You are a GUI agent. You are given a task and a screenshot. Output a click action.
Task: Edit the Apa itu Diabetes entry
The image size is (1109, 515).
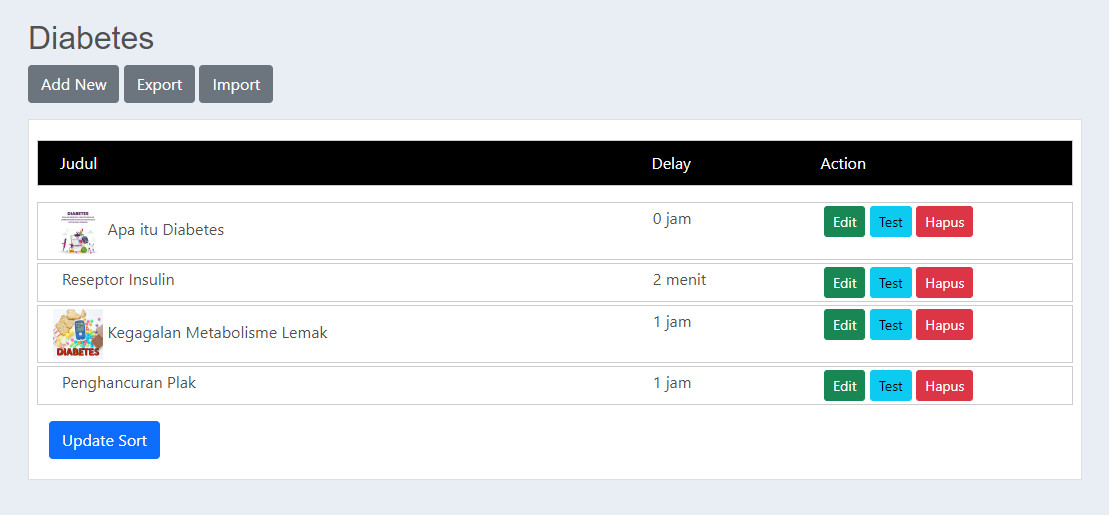click(844, 222)
